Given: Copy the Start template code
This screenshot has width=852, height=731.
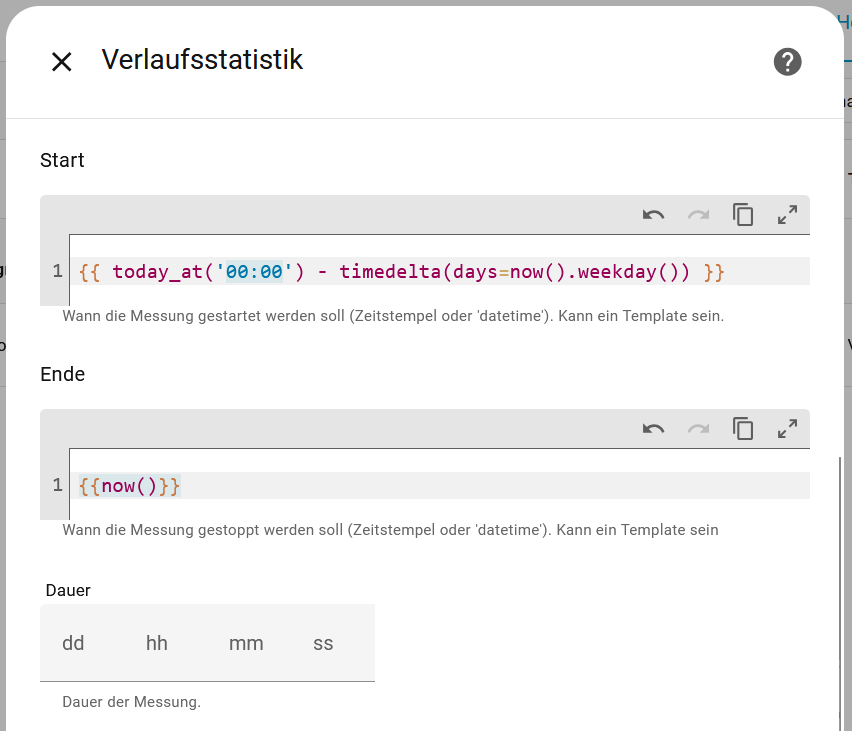Looking at the screenshot, I should click(x=743, y=215).
